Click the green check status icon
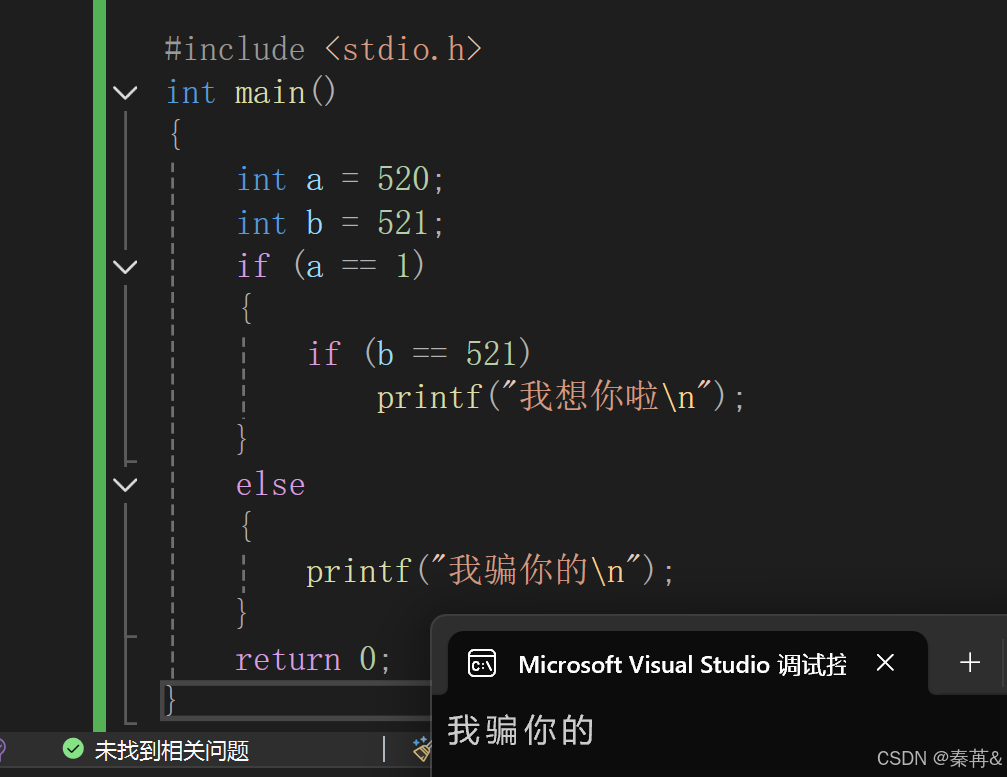This screenshot has width=1007, height=777. pyautogui.click(x=73, y=747)
